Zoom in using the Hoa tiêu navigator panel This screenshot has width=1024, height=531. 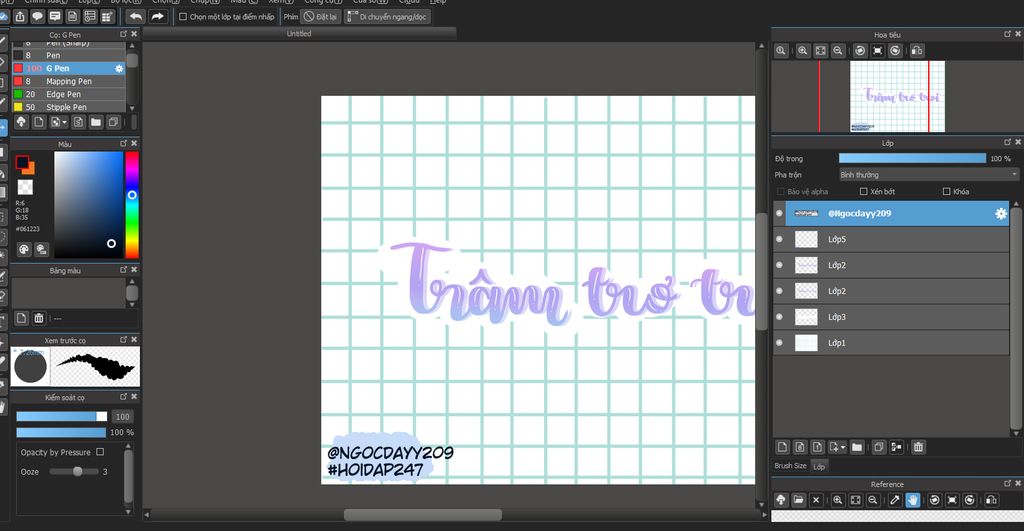(x=803, y=50)
